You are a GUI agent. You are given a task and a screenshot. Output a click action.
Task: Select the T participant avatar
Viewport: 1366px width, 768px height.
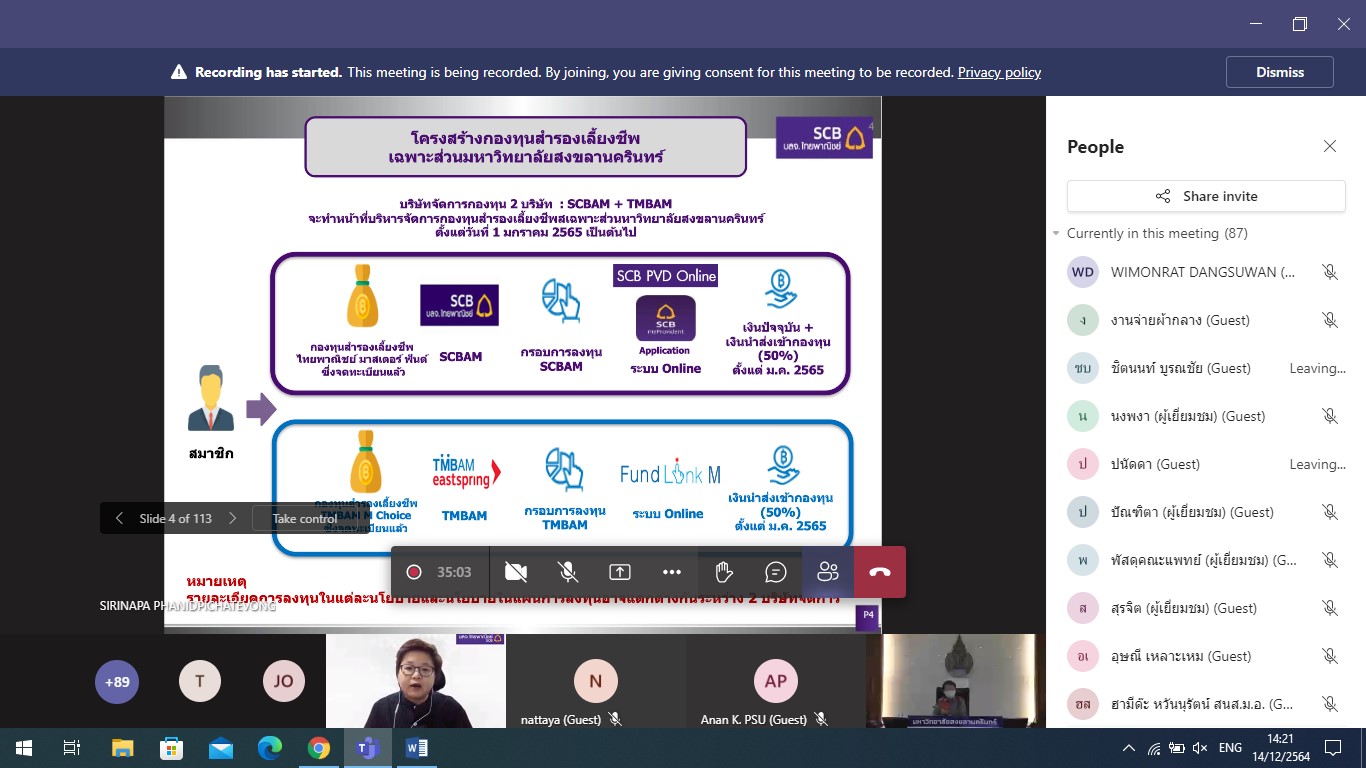pyautogui.click(x=200, y=682)
